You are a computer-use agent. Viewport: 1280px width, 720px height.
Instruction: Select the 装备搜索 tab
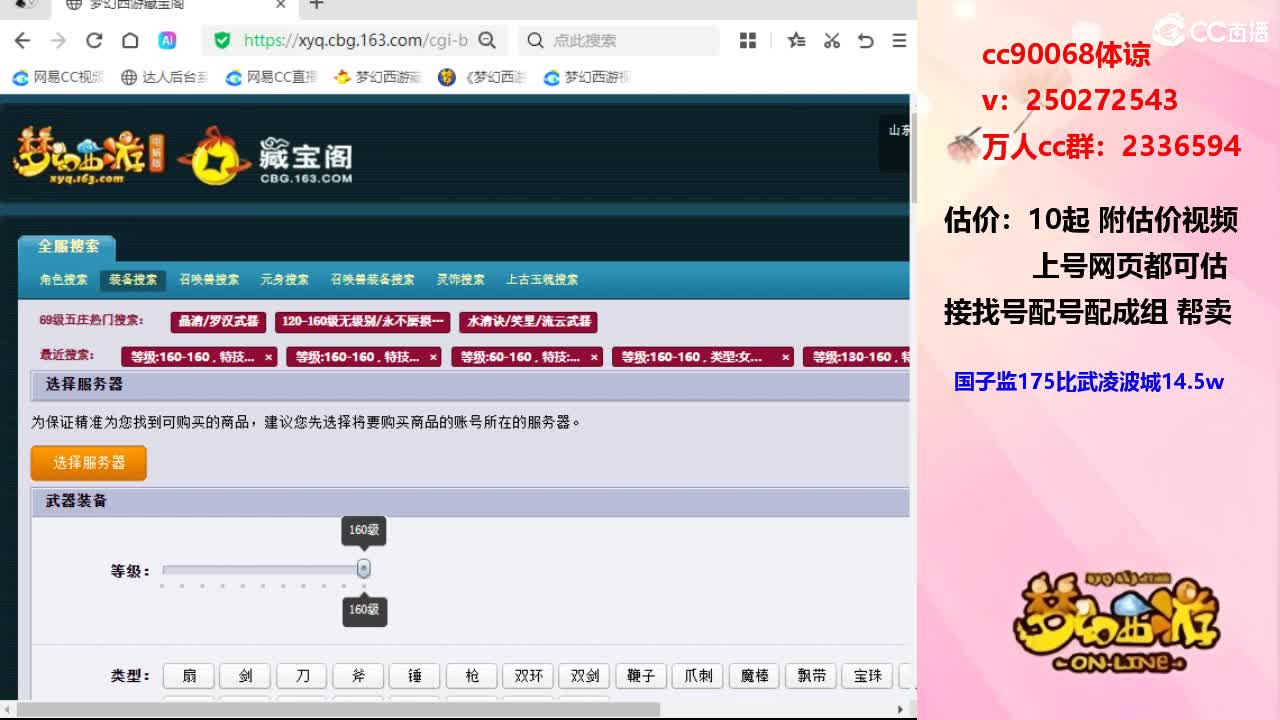[133, 280]
